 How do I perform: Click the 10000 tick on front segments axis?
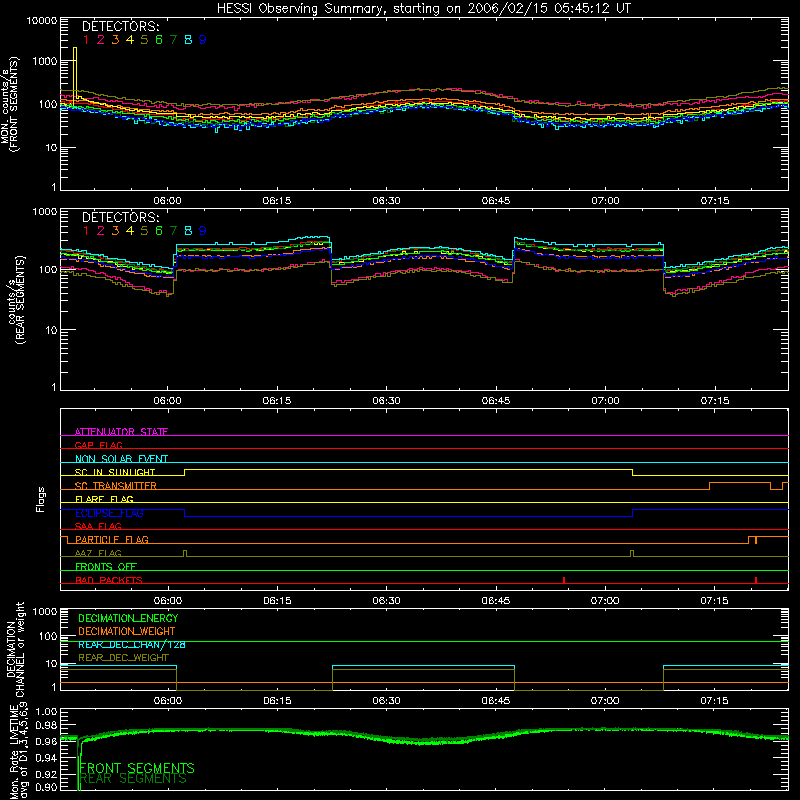click(42, 20)
